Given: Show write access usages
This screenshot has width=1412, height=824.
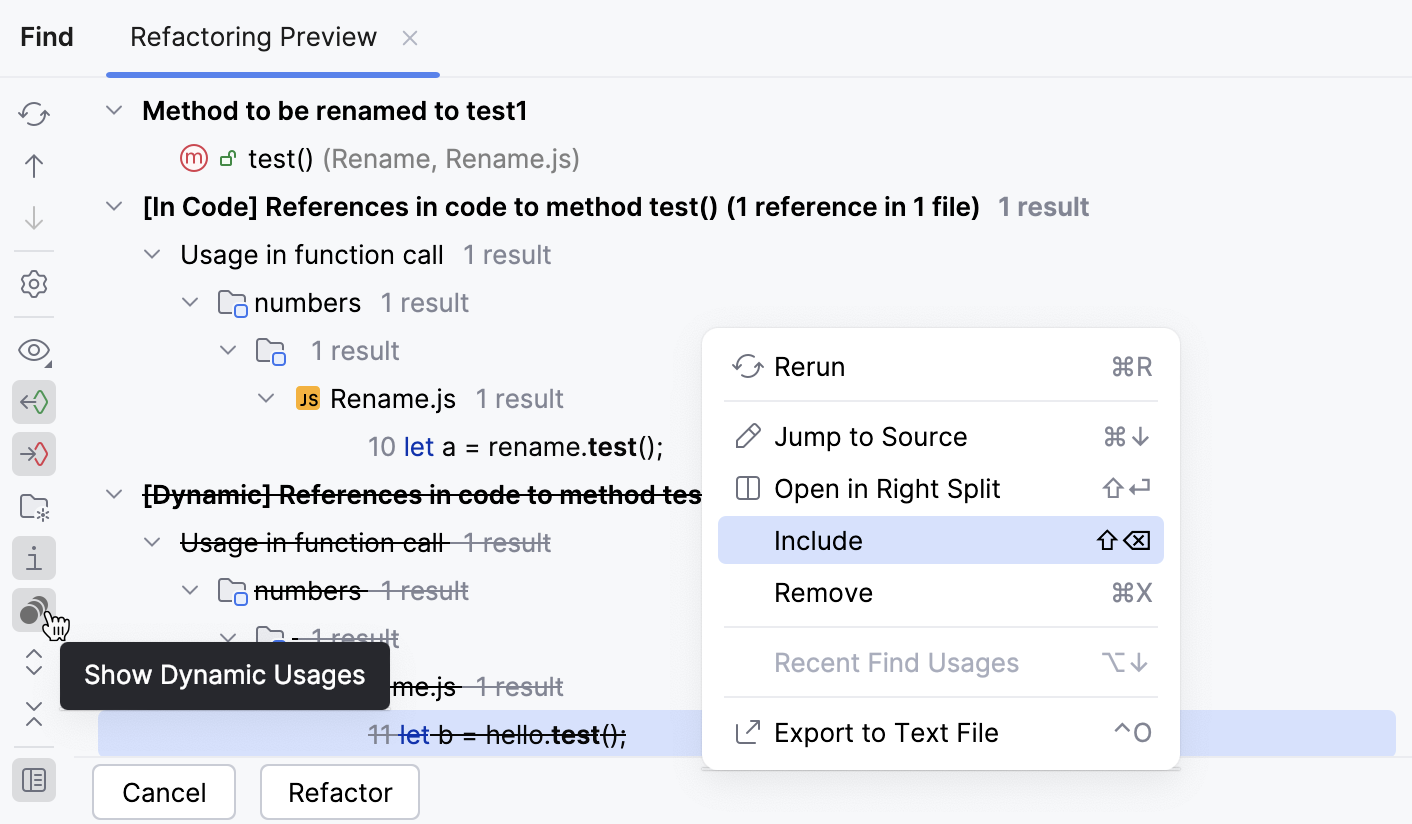Looking at the screenshot, I should pyautogui.click(x=33, y=453).
